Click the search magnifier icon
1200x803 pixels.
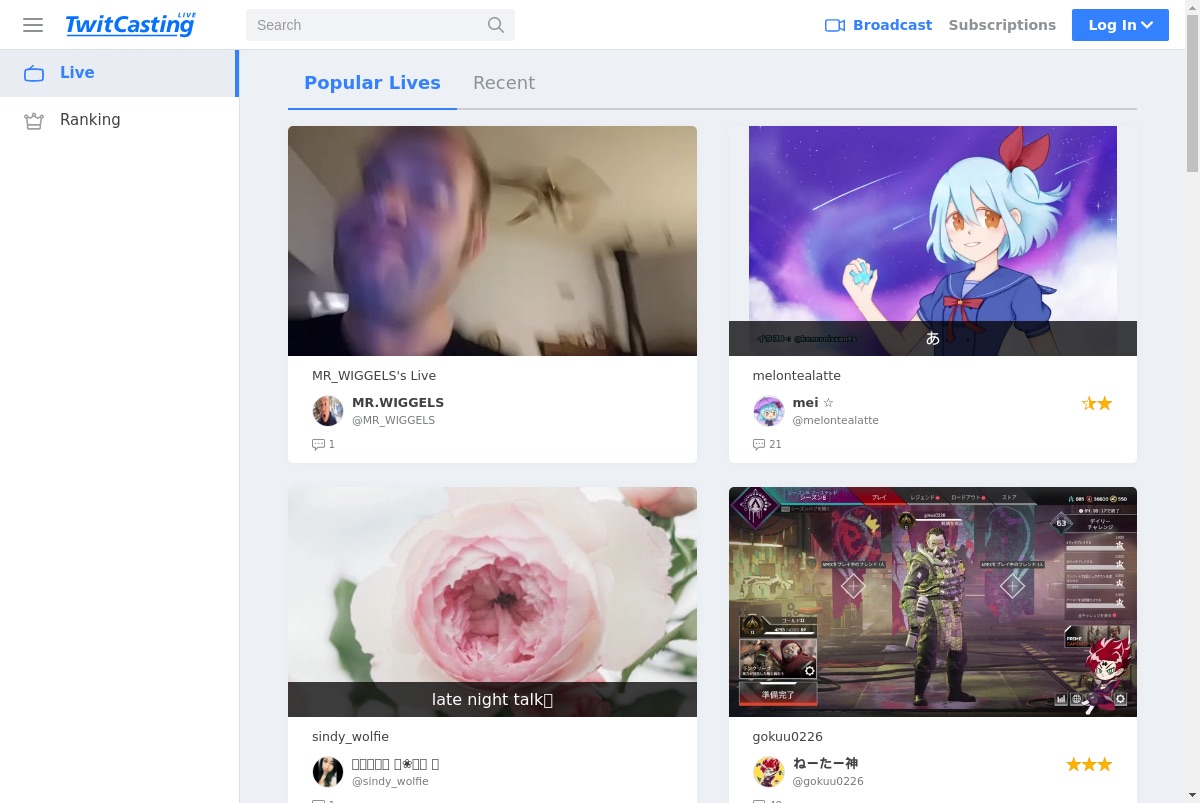click(x=496, y=25)
